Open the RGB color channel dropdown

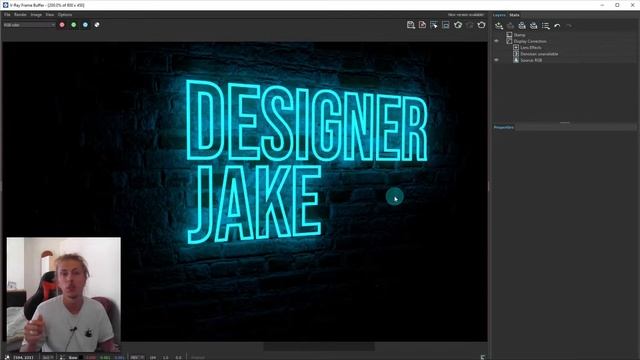[x=29, y=25]
